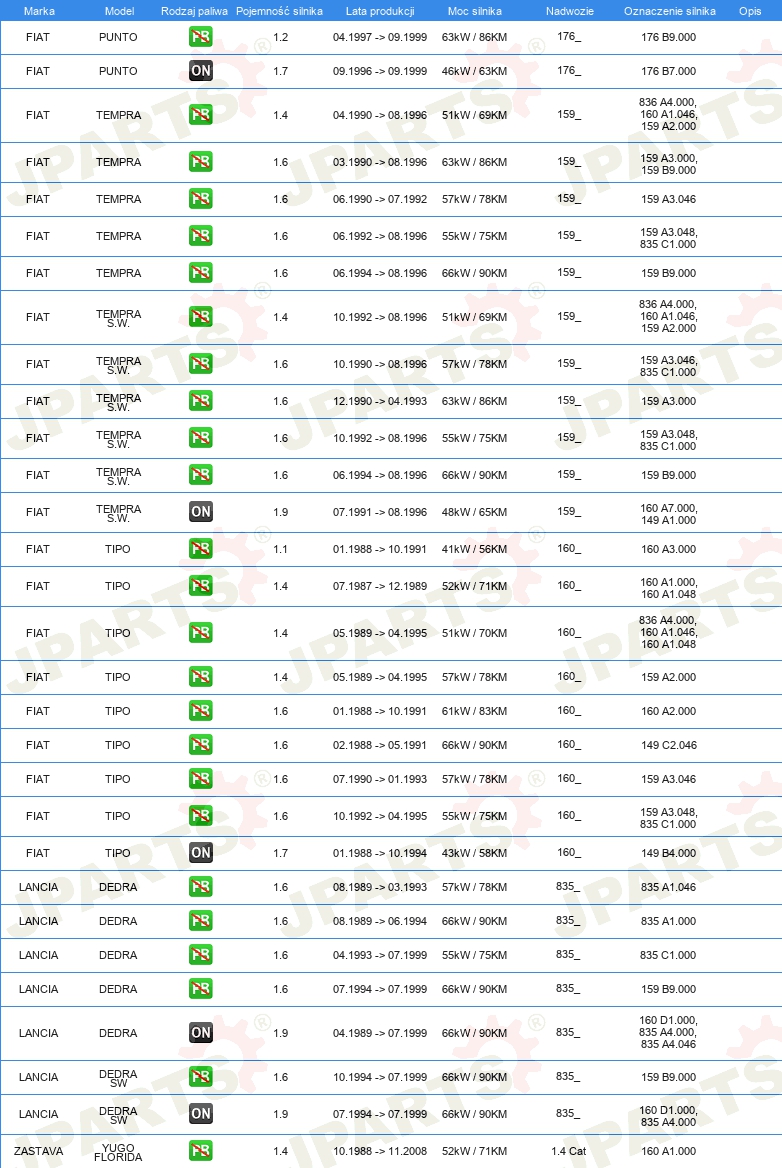Click the Marka column header
Viewport: 782px width, 1168px height.
tap(39, 11)
